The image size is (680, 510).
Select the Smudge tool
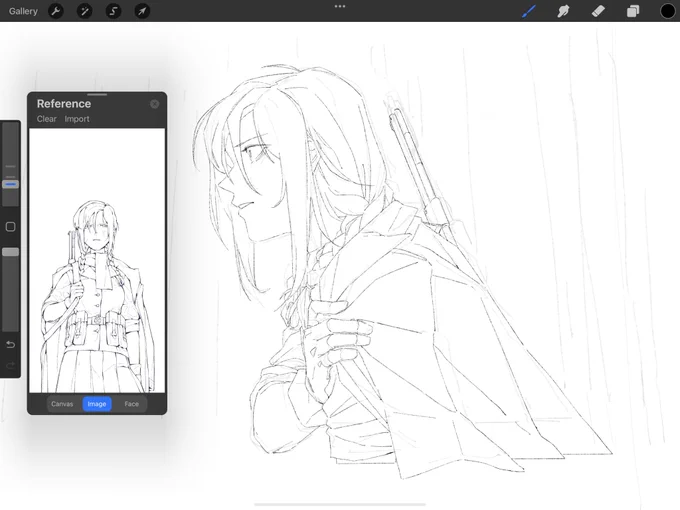pyautogui.click(x=563, y=11)
